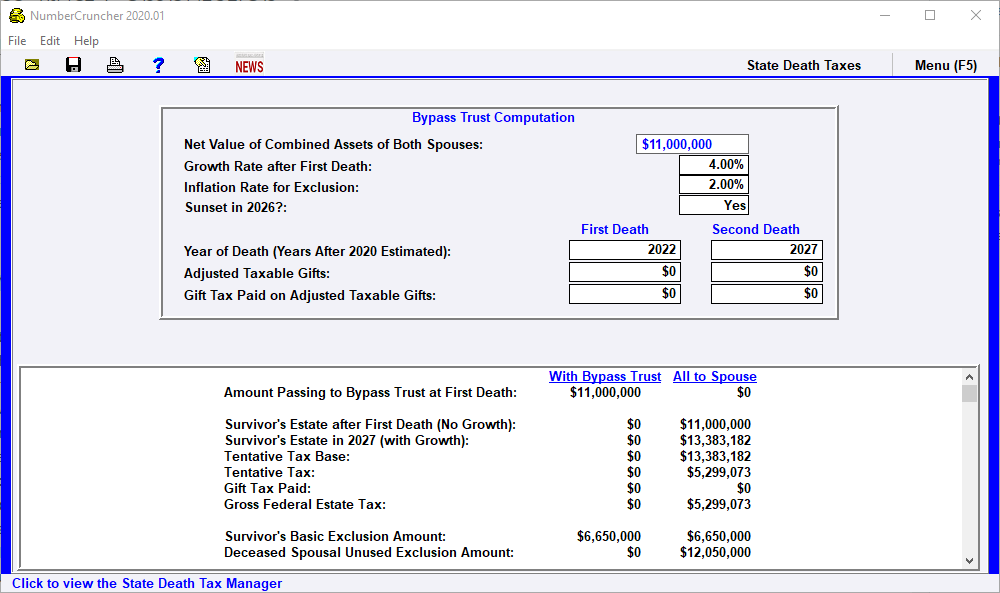Image resolution: width=1000 pixels, height=593 pixels.
Task: Open the File menu
Action: [17, 41]
